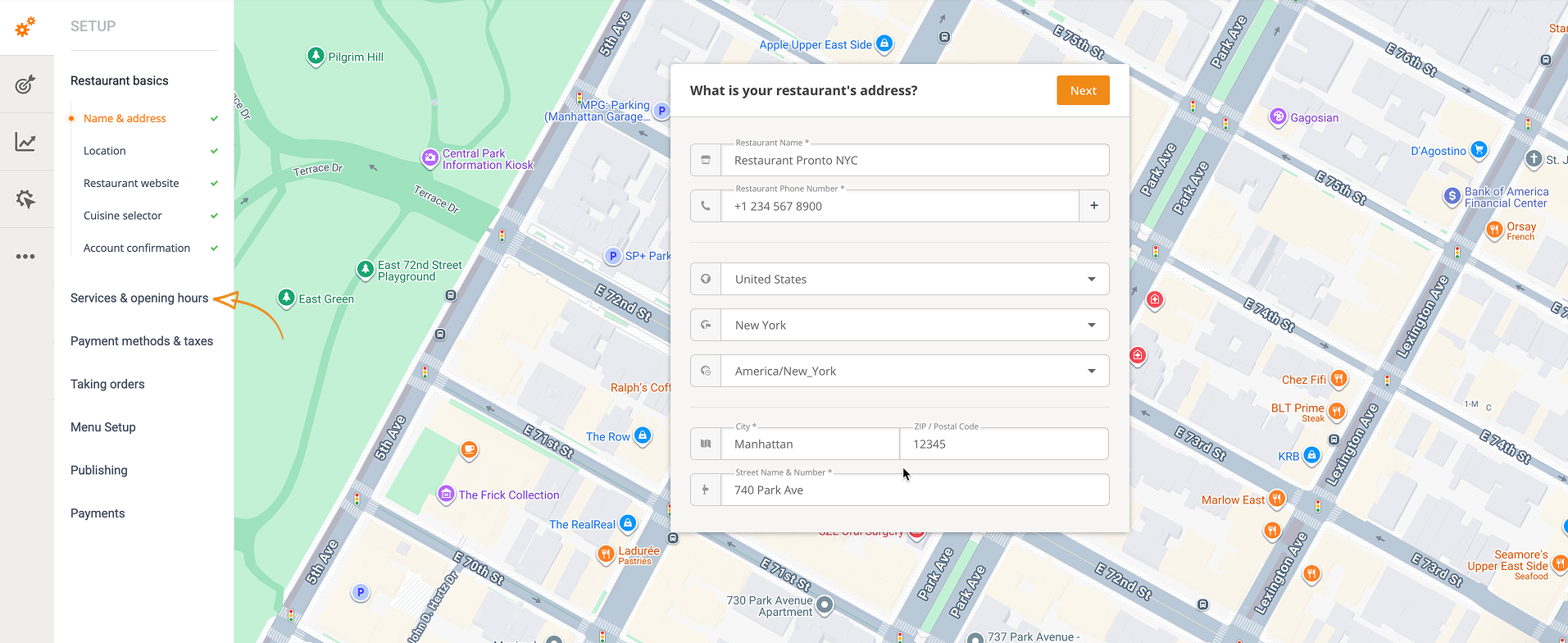Click the plus icon to add phone number
The image size is (1568, 643).
[x=1093, y=206]
